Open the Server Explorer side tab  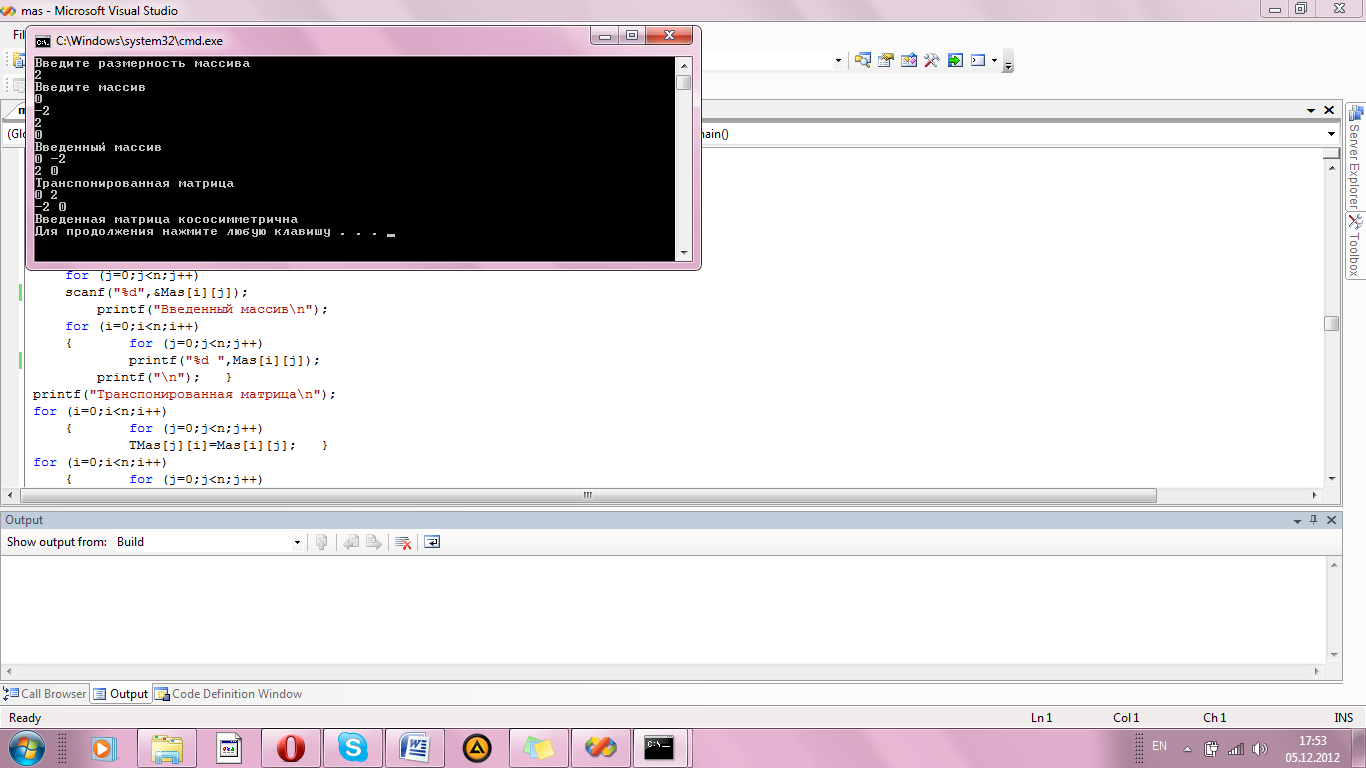(x=1355, y=156)
